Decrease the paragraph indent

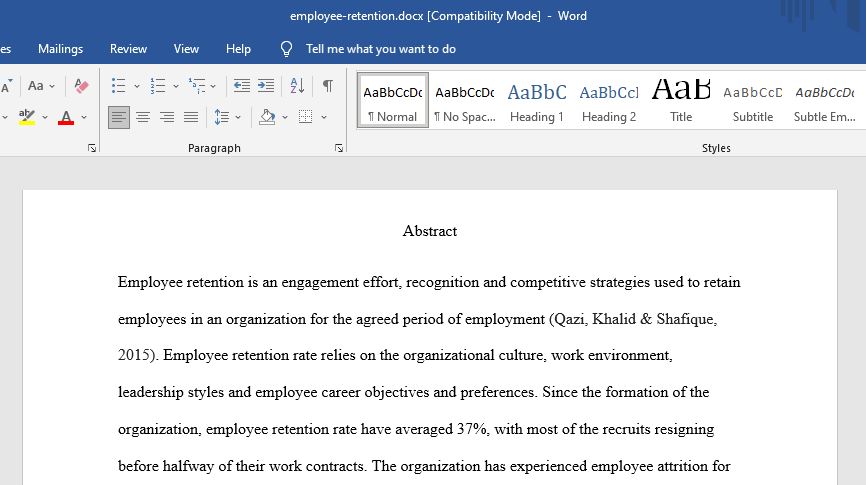click(x=241, y=86)
